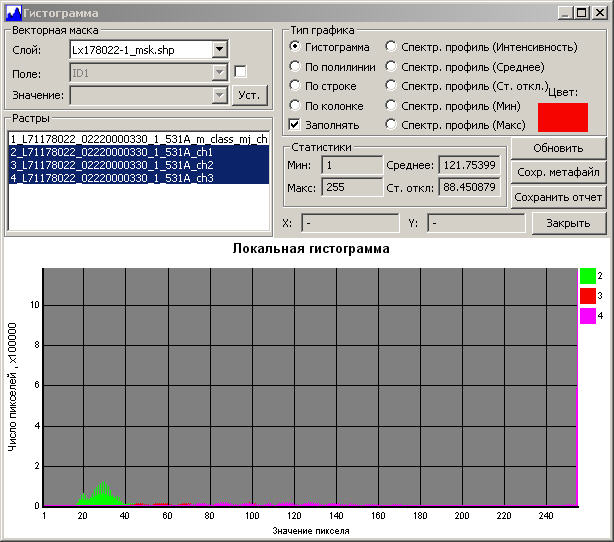This screenshot has height=542, width=614.
Task: Maximize the Гистограмма window
Action: [x=582, y=13]
